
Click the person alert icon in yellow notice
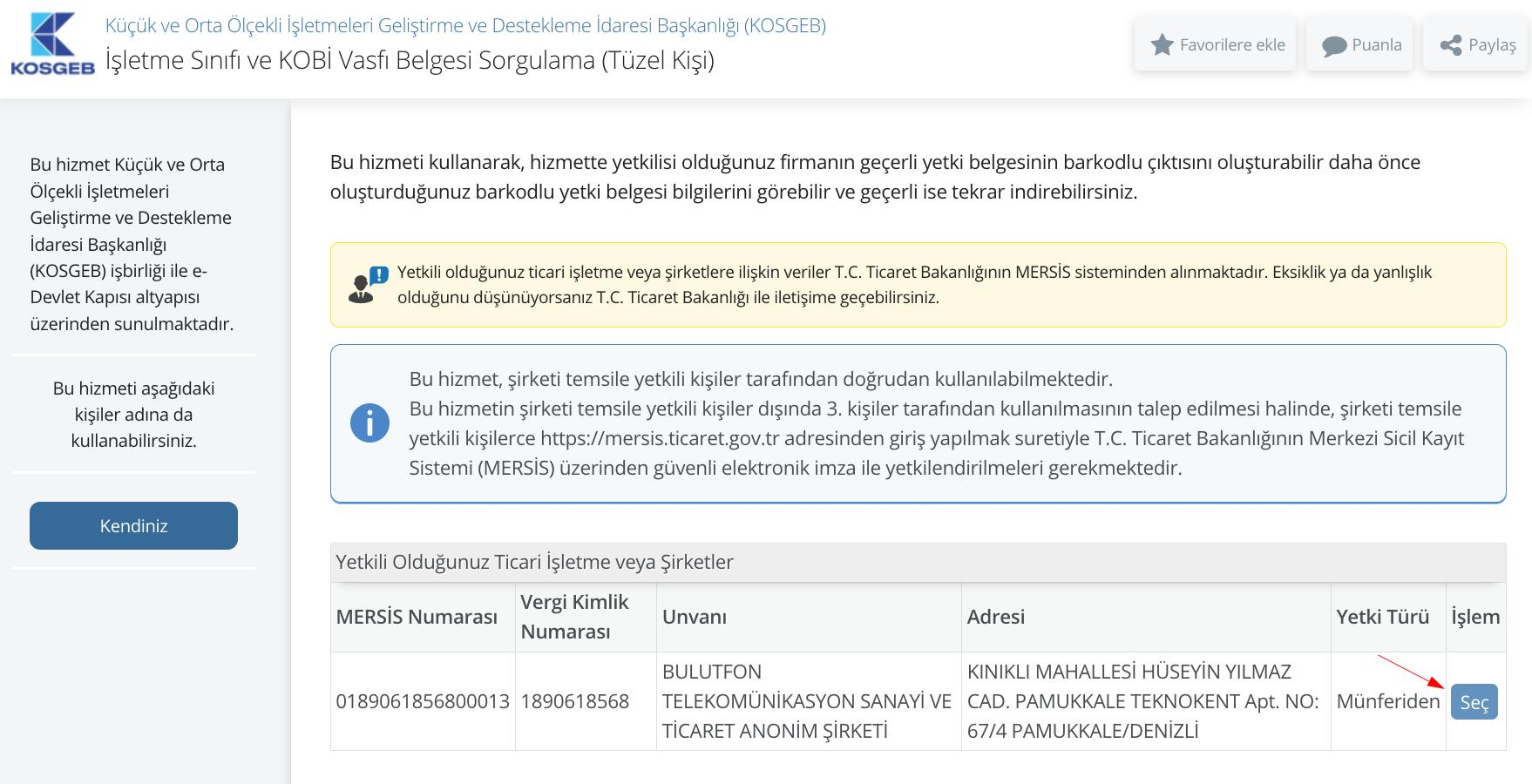point(368,285)
